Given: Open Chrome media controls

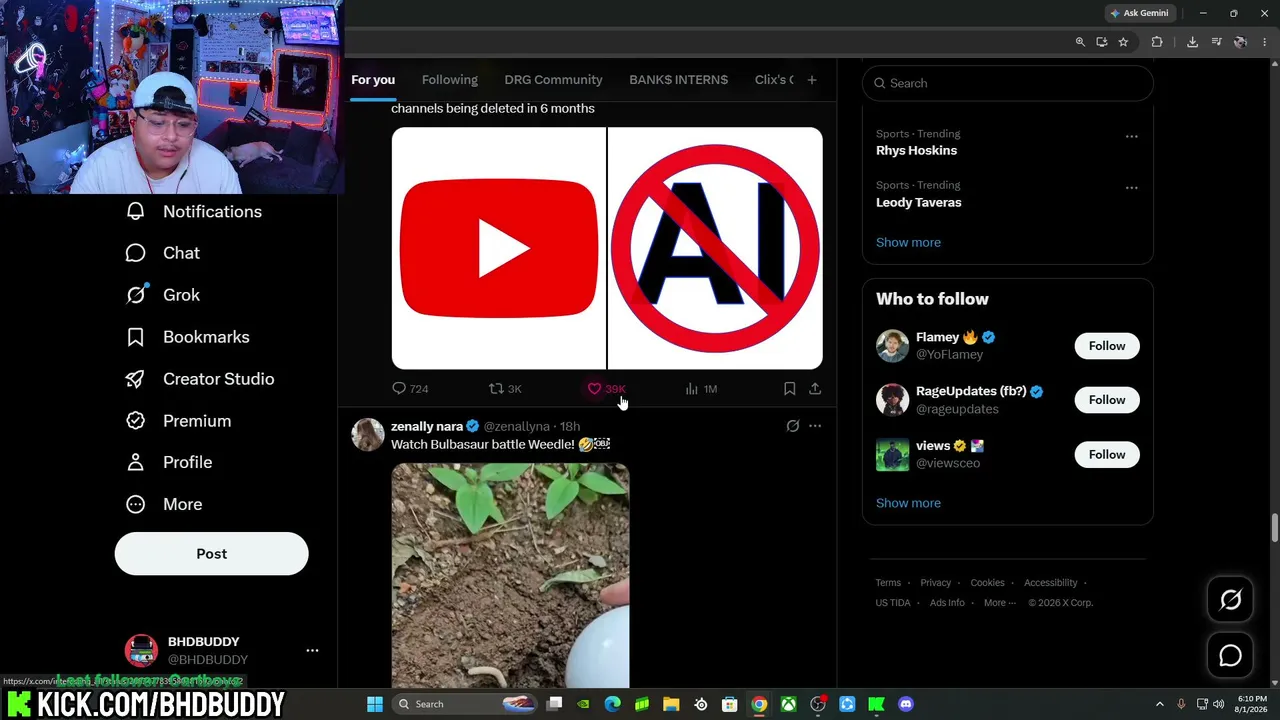Looking at the screenshot, I should point(1216,42).
